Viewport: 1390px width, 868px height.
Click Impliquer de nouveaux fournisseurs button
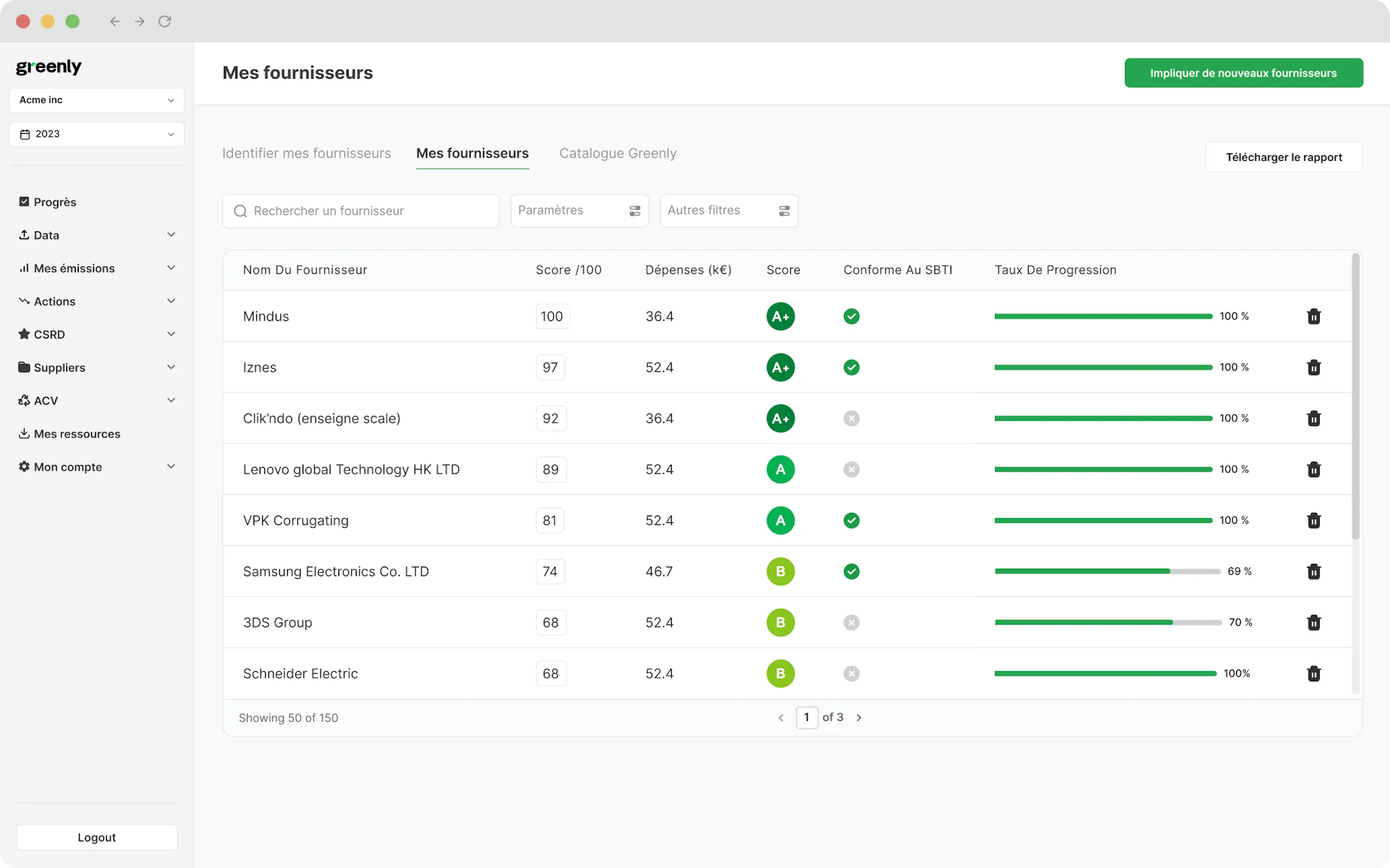pos(1244,73)
